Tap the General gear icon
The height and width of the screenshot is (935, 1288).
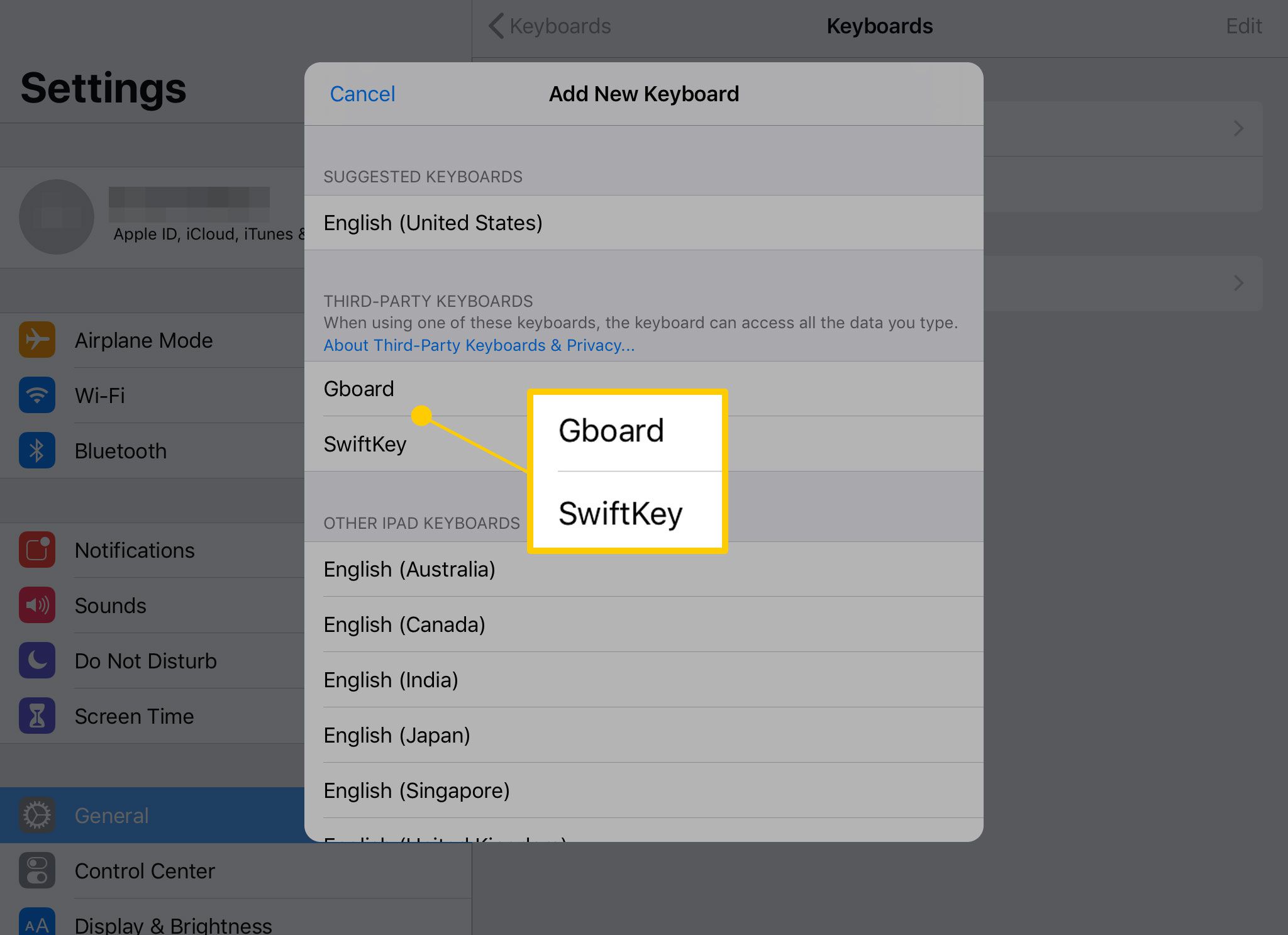(x=37, y=815)
